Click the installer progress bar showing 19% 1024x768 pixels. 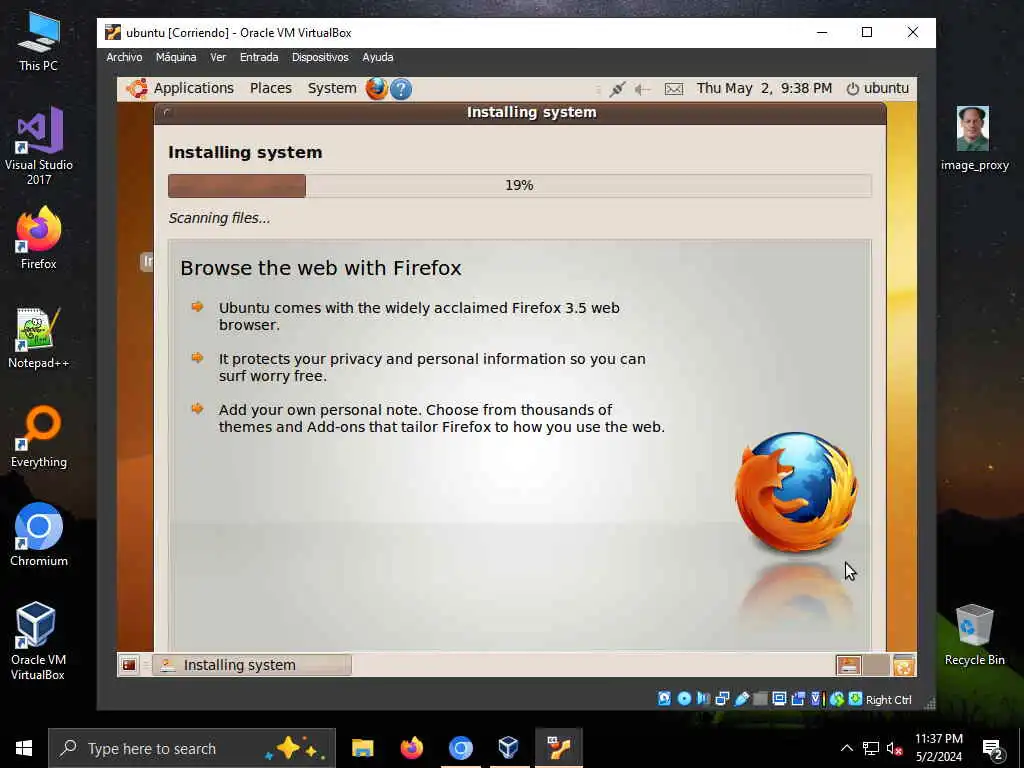click(519, 185)
